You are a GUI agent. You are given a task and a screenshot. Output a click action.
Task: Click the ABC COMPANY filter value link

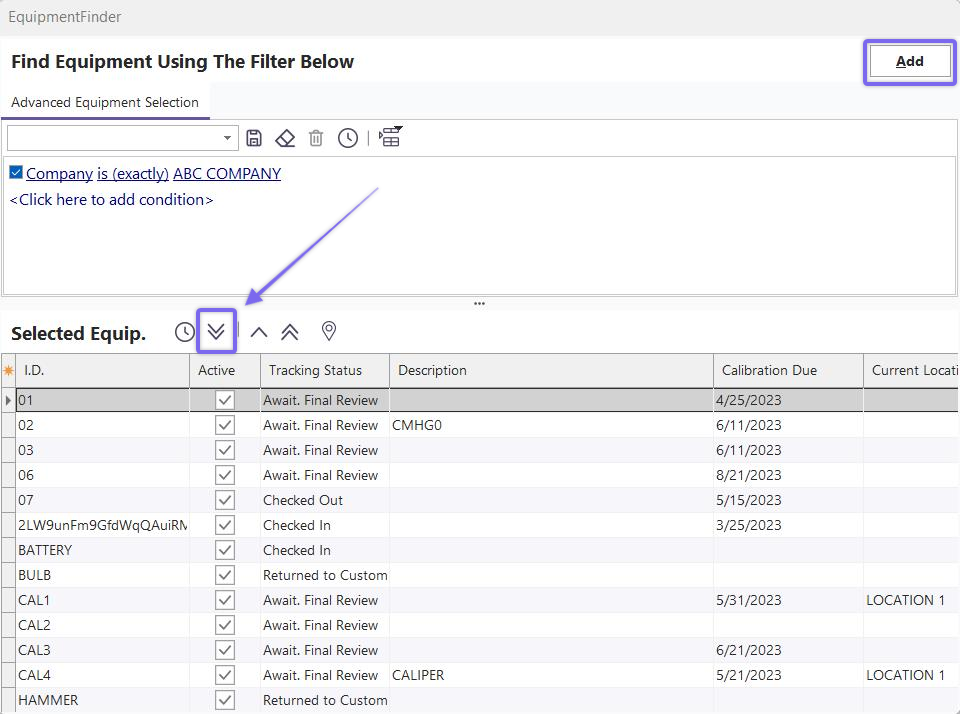(x=227, y=173)
